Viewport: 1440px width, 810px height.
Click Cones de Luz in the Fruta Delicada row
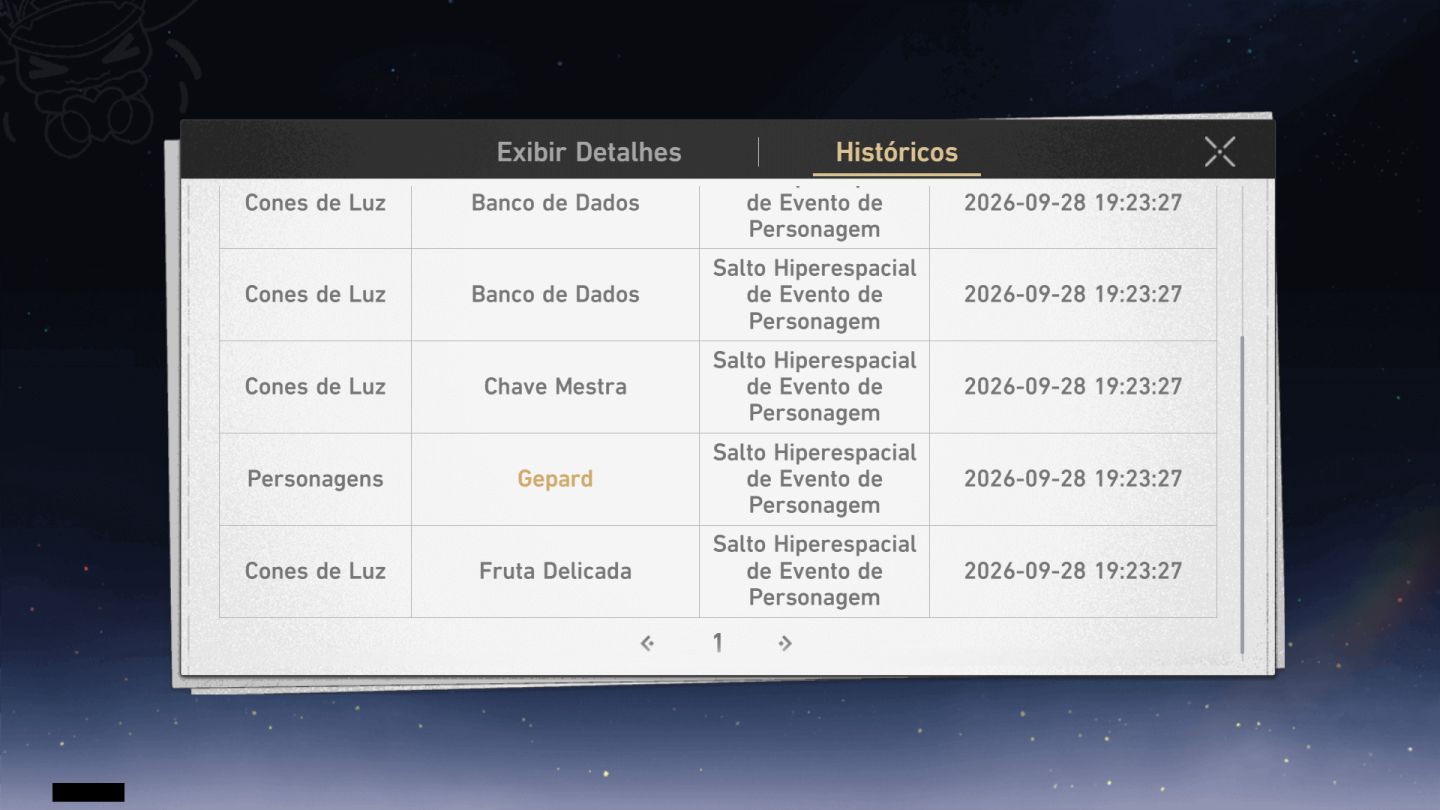[x=315, y=571]
